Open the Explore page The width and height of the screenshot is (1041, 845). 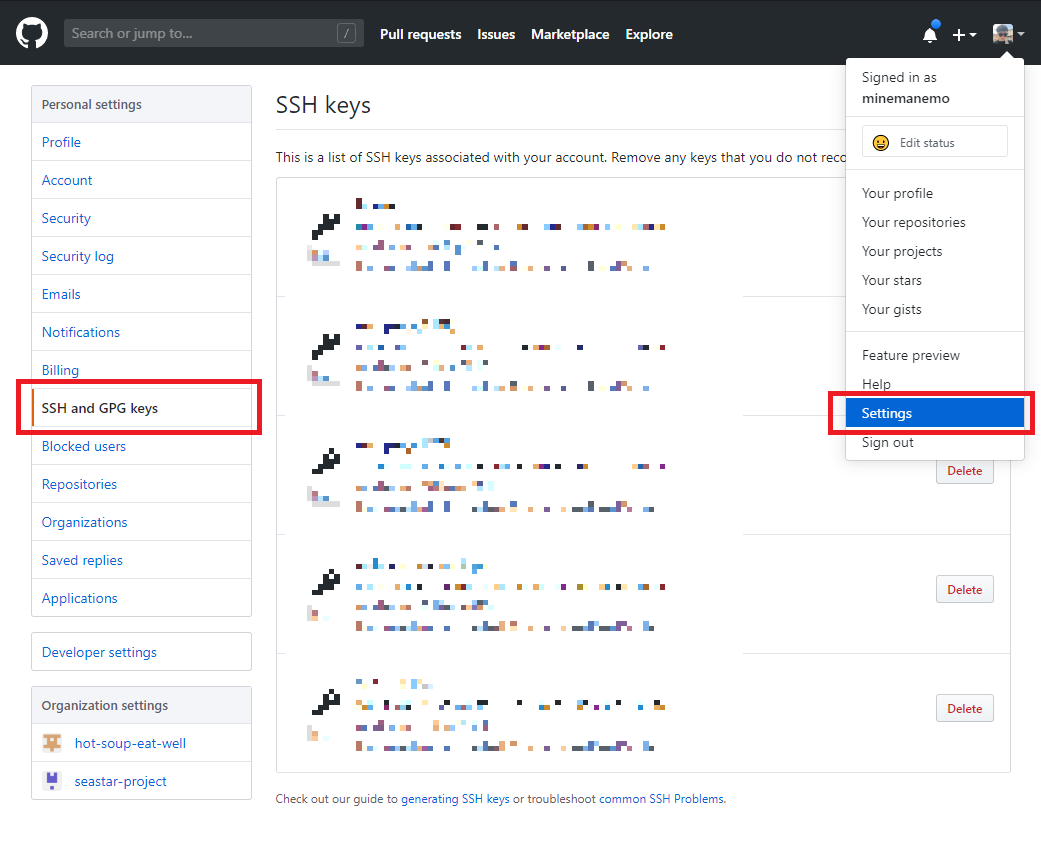(x=649, y=35)
